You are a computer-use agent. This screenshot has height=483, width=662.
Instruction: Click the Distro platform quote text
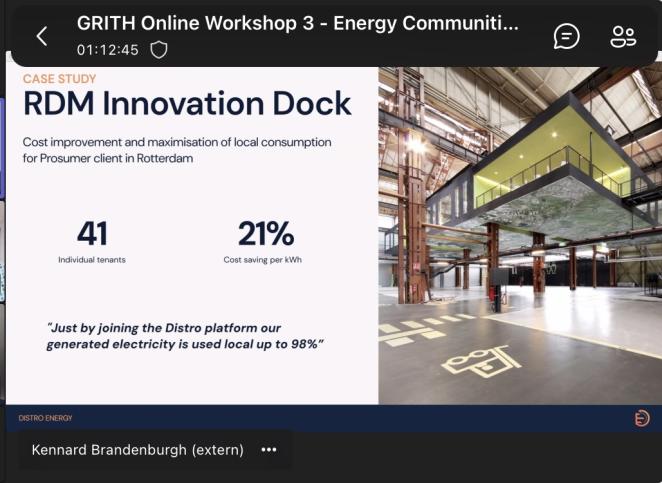[x=185, y=336]
